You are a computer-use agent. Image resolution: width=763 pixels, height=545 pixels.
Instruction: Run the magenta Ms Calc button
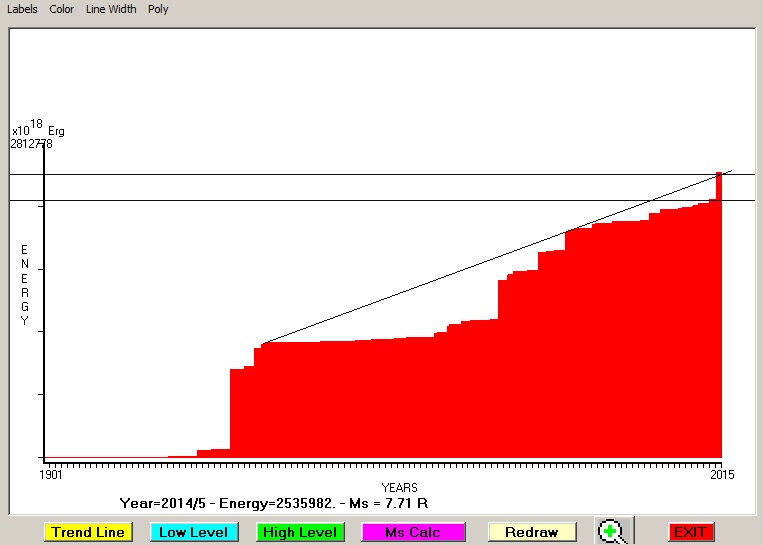pos(411,532)
